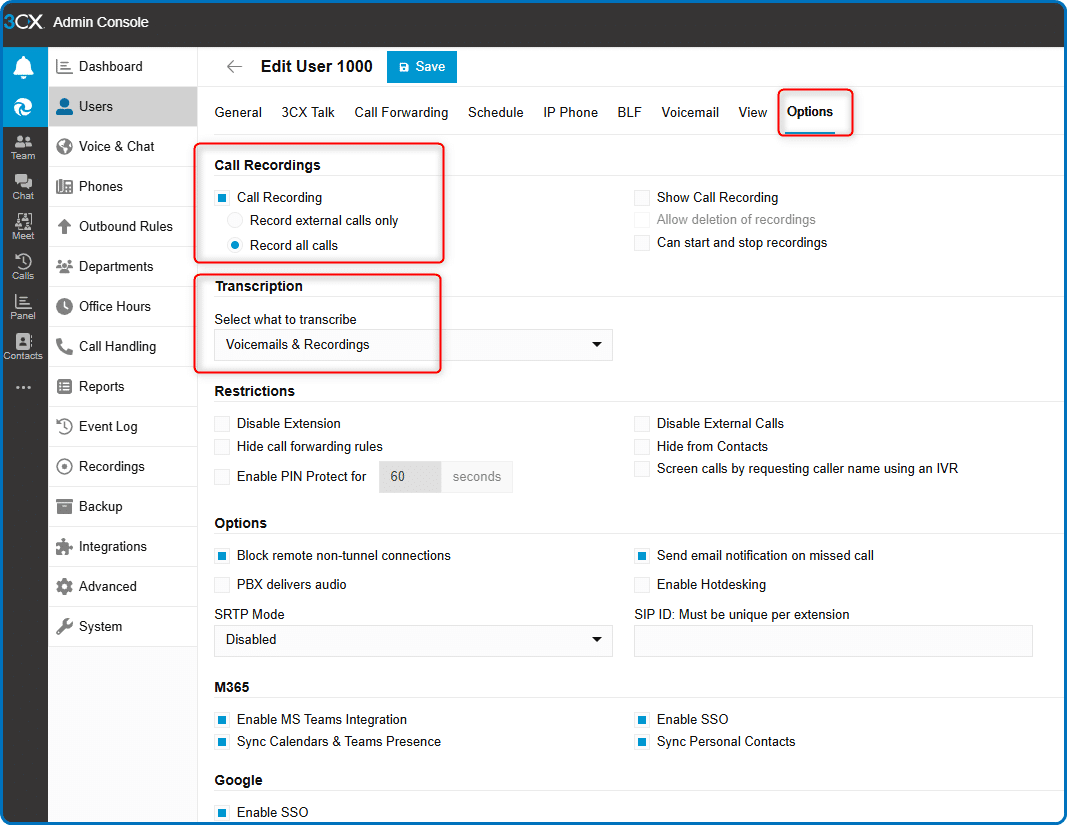Toggle Send email notification on missed call
1067x825 pixels.
point(642,556)
